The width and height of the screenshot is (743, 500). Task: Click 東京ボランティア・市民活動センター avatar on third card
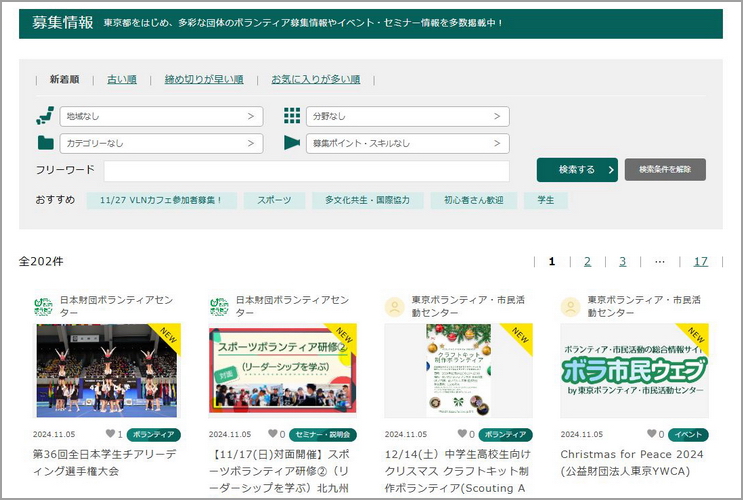[395, 306]
